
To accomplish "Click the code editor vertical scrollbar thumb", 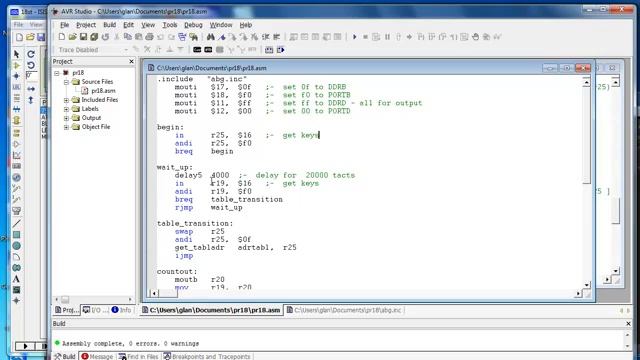I will pos(587,135).
